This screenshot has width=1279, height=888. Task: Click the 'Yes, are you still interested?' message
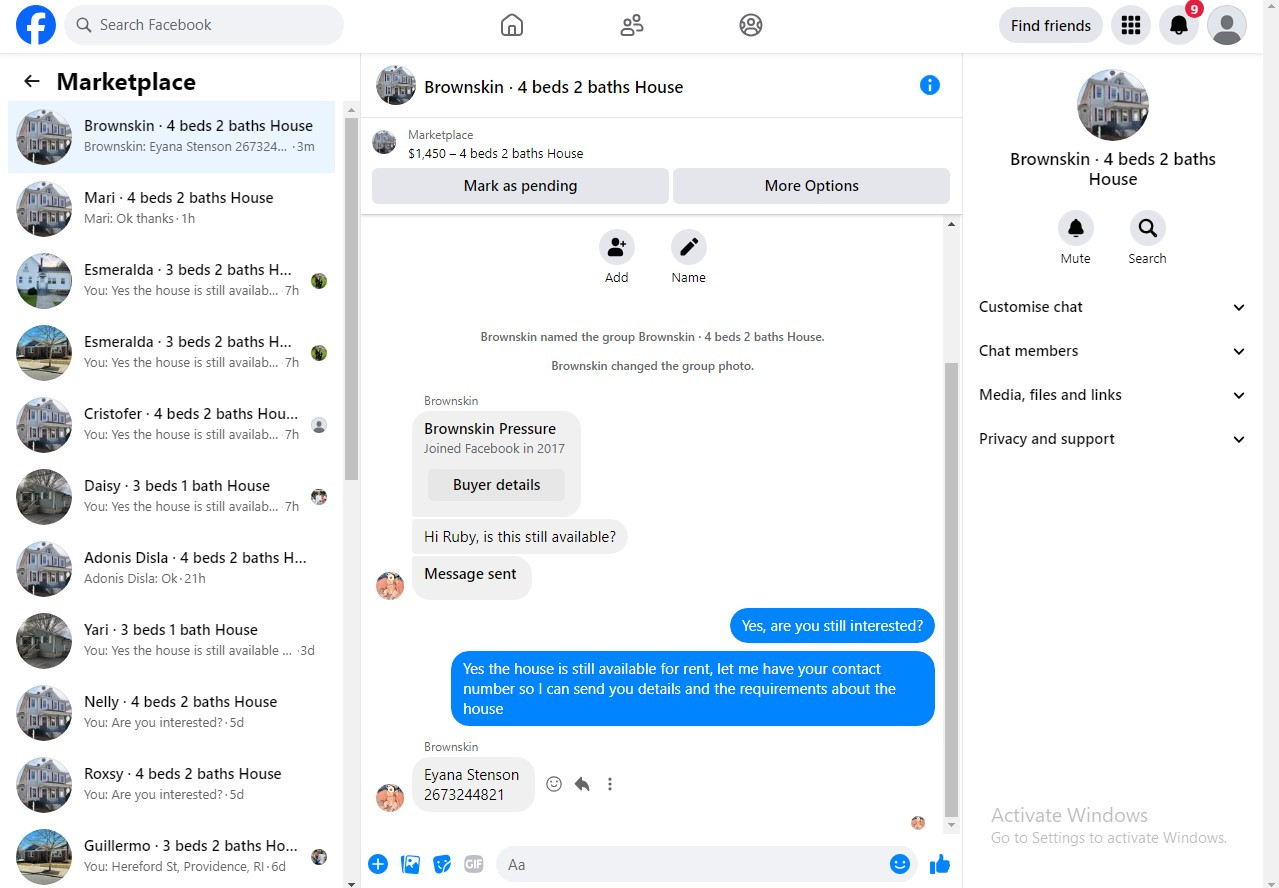[832, 626]
